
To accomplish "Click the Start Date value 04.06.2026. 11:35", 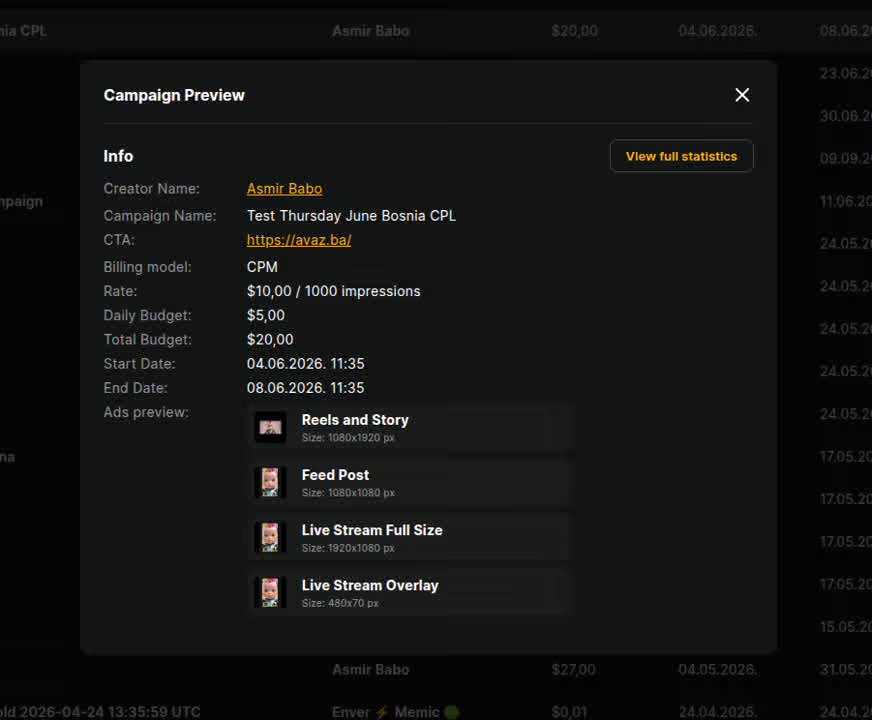I will click(305, 364).
